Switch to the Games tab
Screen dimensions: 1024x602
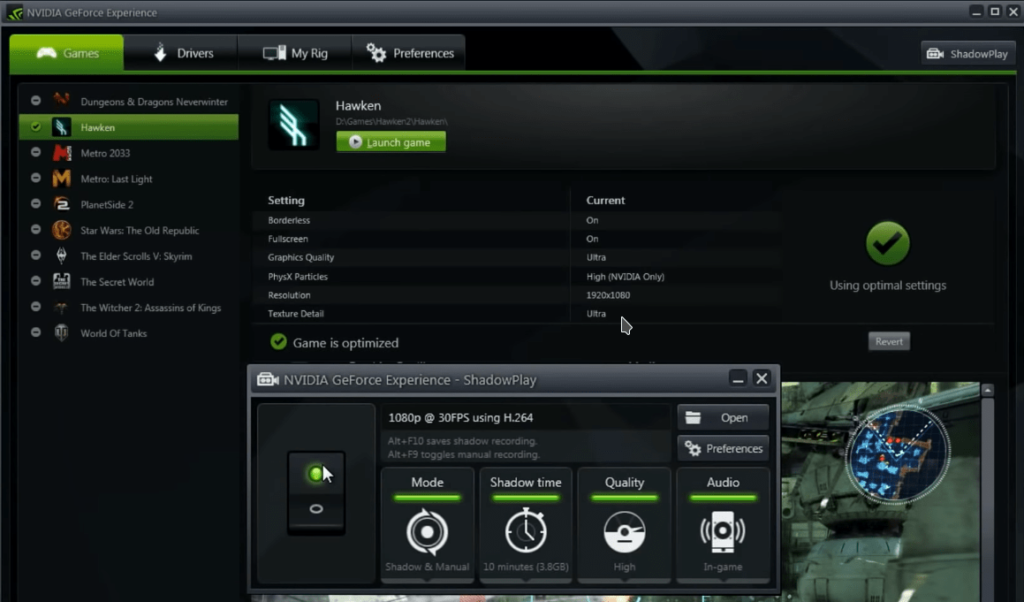click(x=67, y=53)
